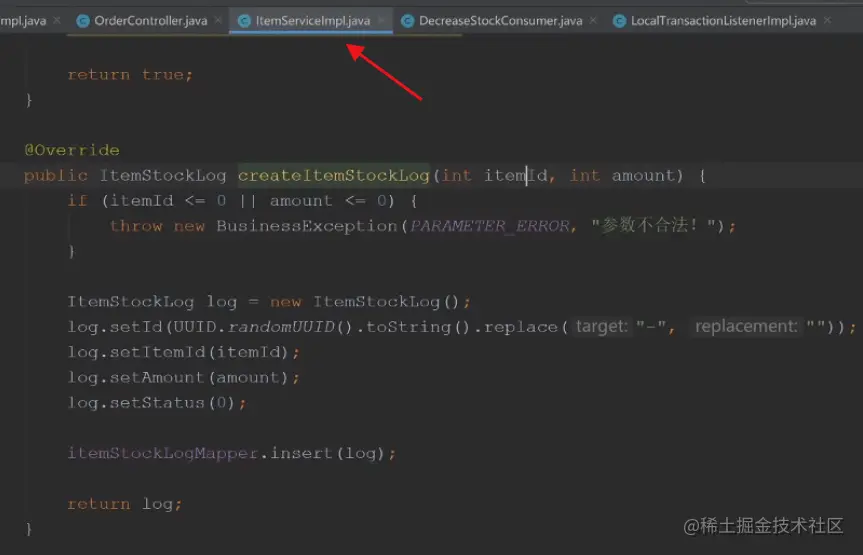Open the LocalTransactionListenerImpl.java tab
The height and width of the screenshot is (555, 863).
point(723,21)
